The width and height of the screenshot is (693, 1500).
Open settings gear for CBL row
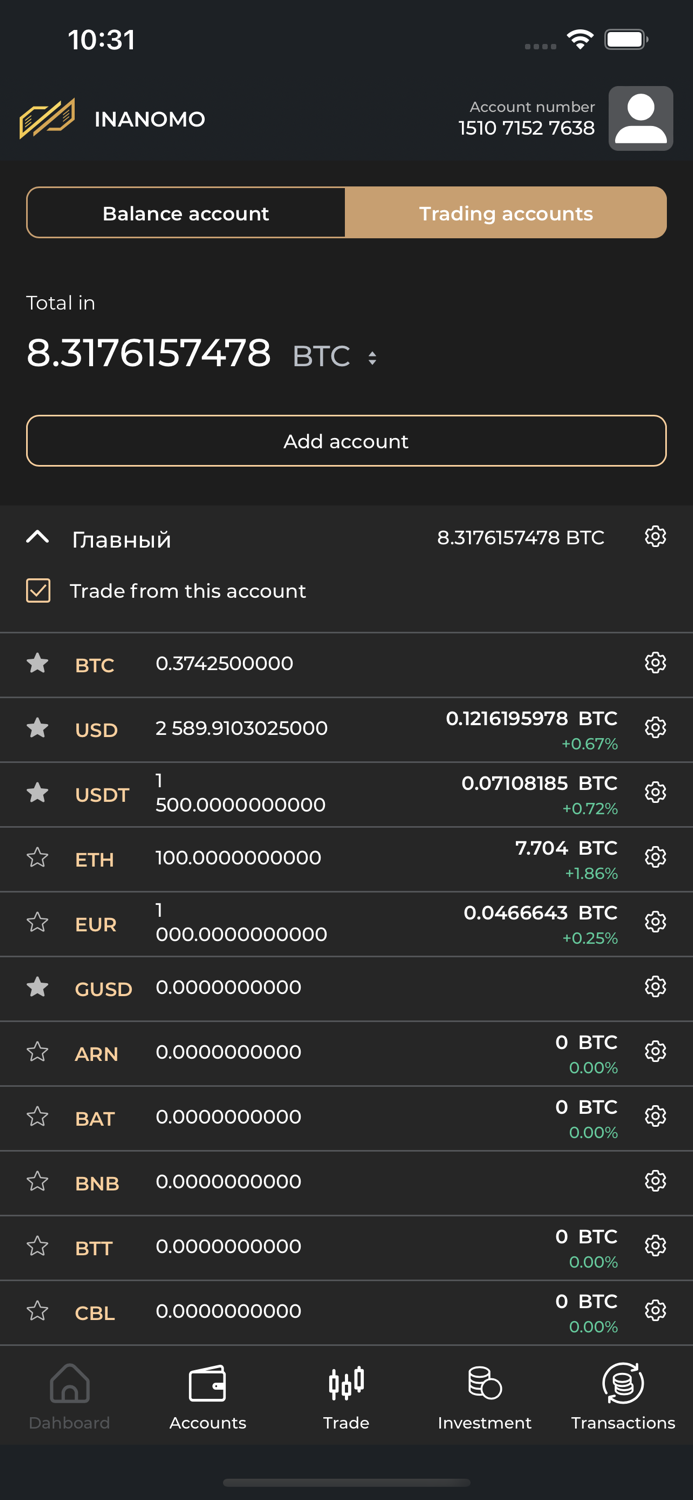pos(655,1310)
